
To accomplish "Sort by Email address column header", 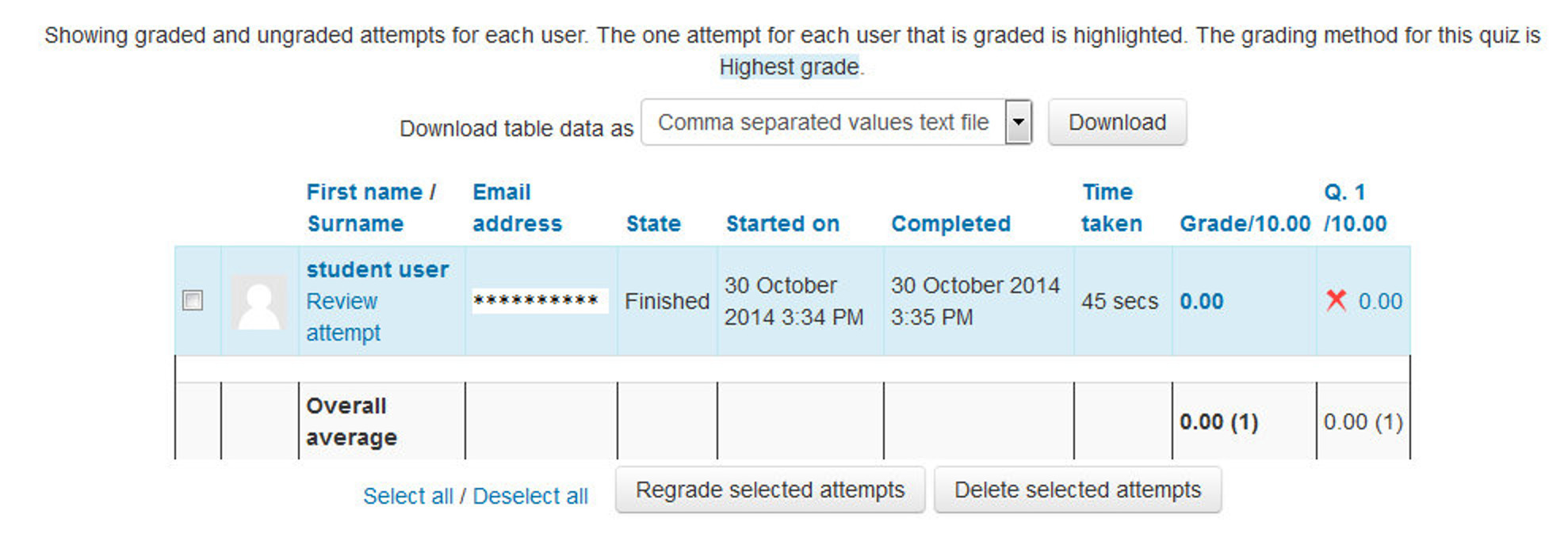I will click(x=517, y=208).
